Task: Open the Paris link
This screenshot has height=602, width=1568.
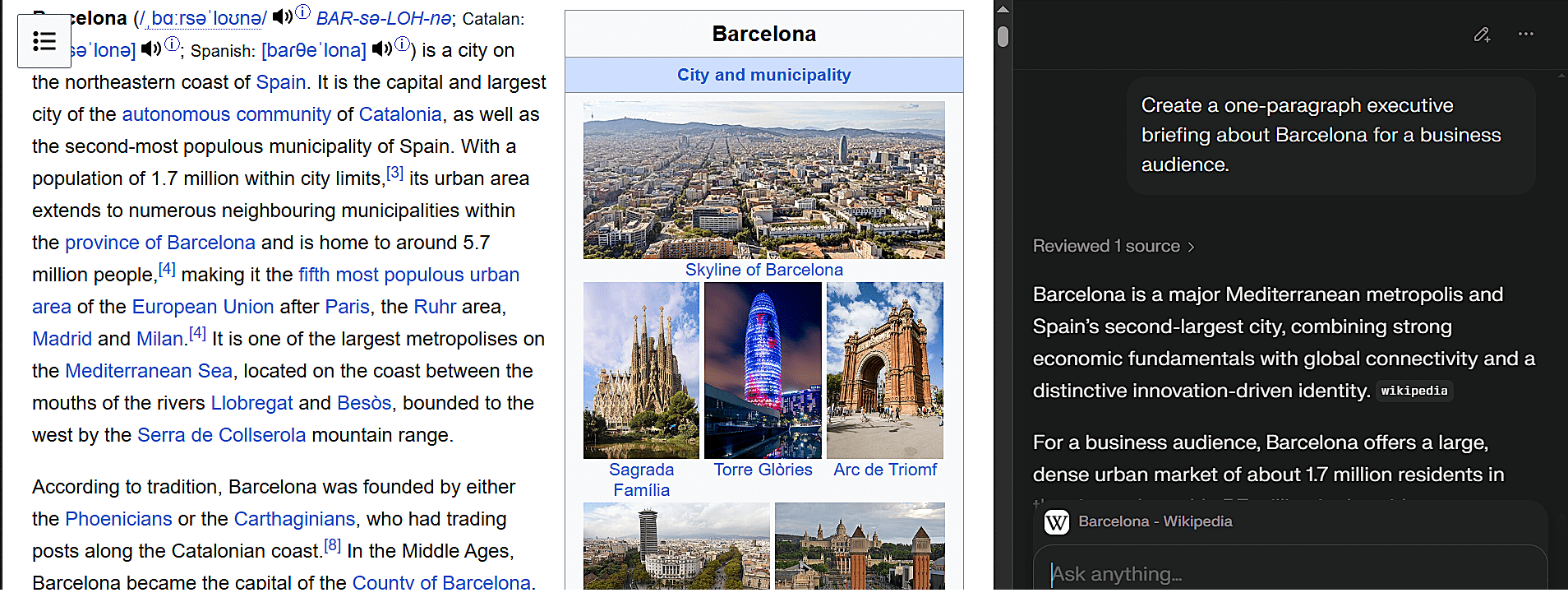Action: coord(348,307)
